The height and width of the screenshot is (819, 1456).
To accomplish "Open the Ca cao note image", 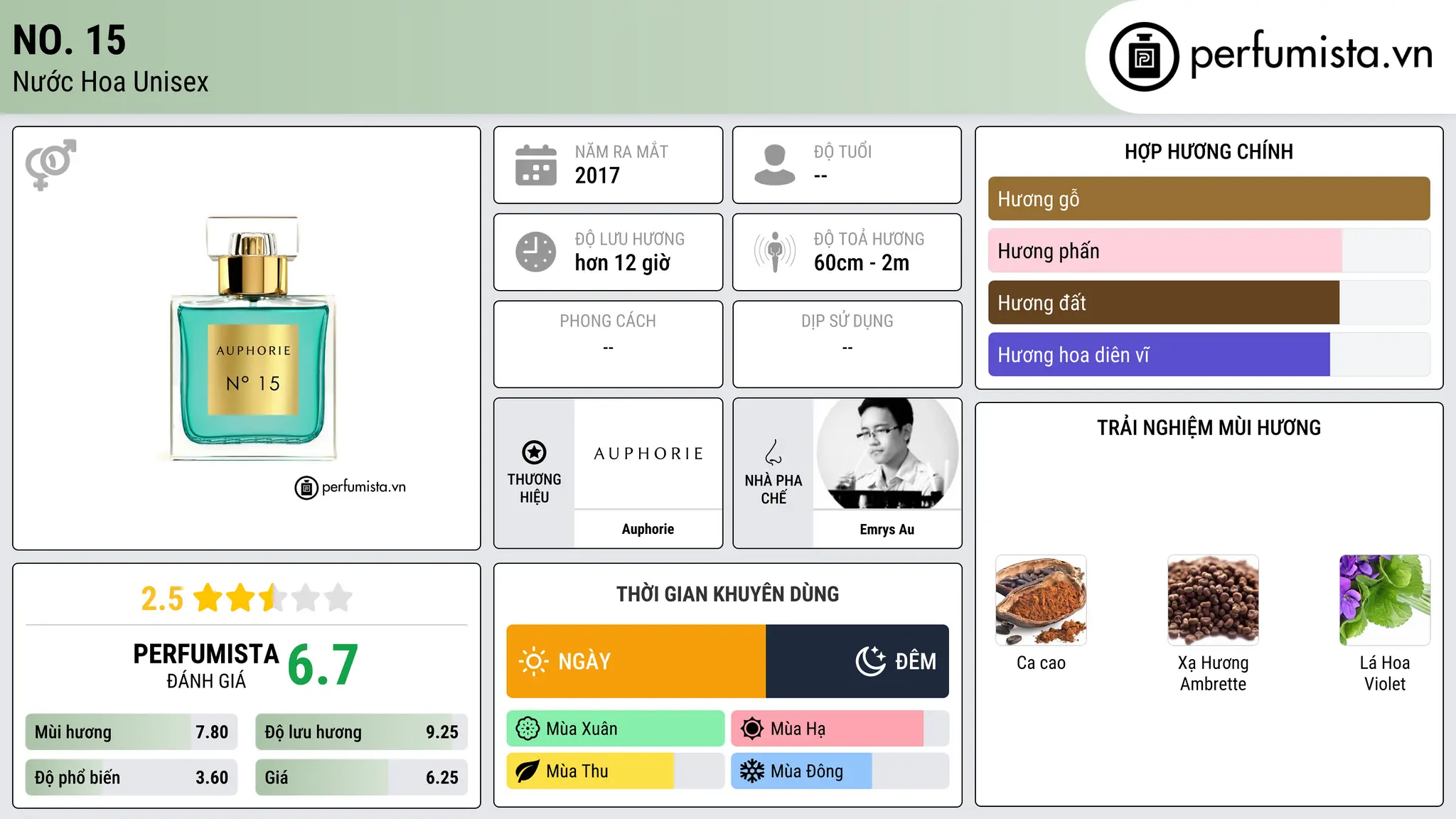I will pyautogui.click(x=1041, y=600).
